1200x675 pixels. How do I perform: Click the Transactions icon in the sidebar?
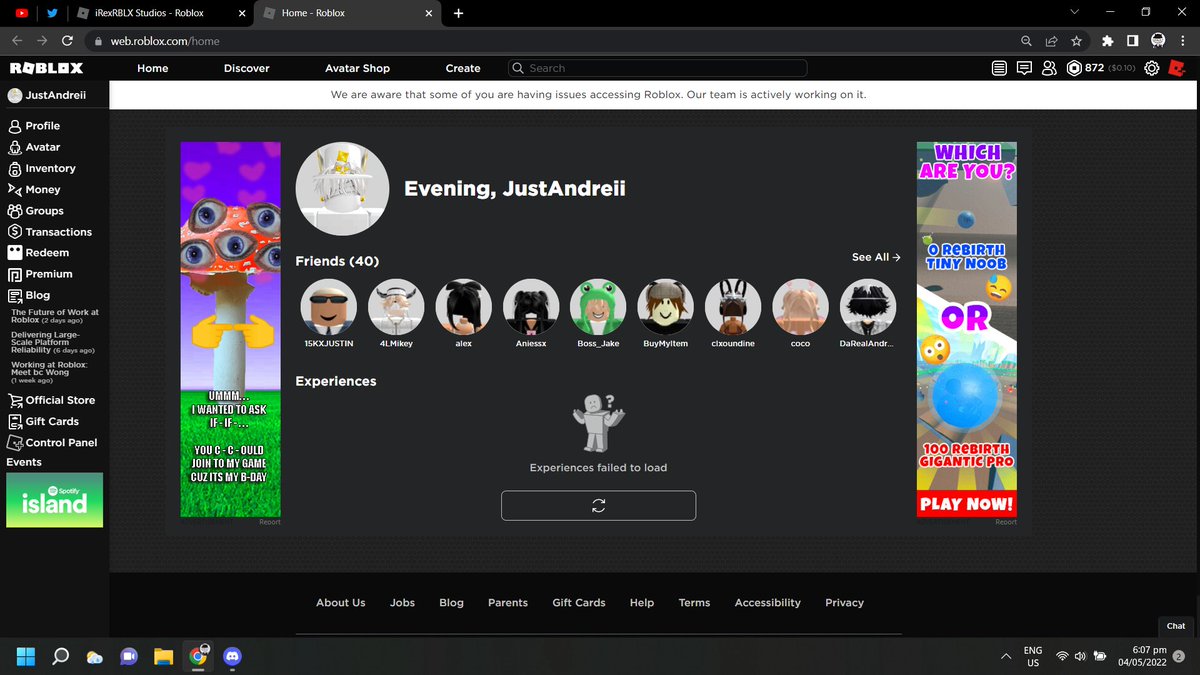[15, 232]
